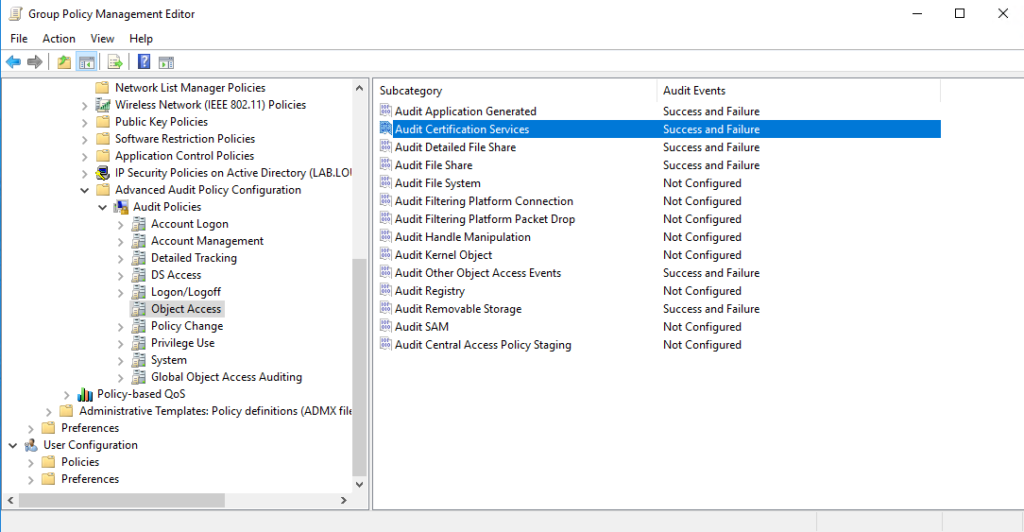Open the Help toolbar icon
The height and width of the screenshot is (532, 1024).
pos(144,62)
